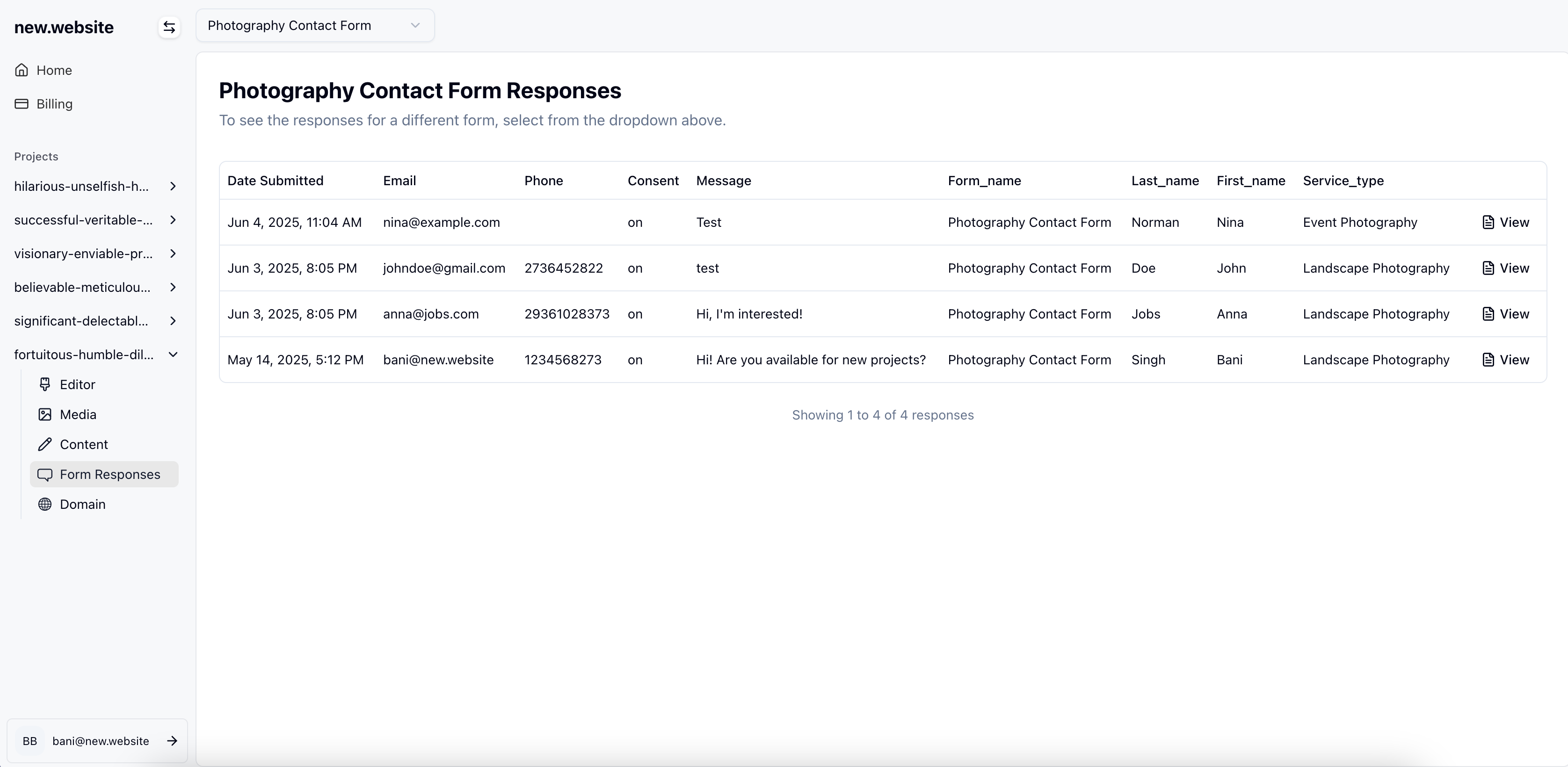Screen dimensions: 1568x767
Task: View Anna Jobs' submission
Action: [1505, 314]
